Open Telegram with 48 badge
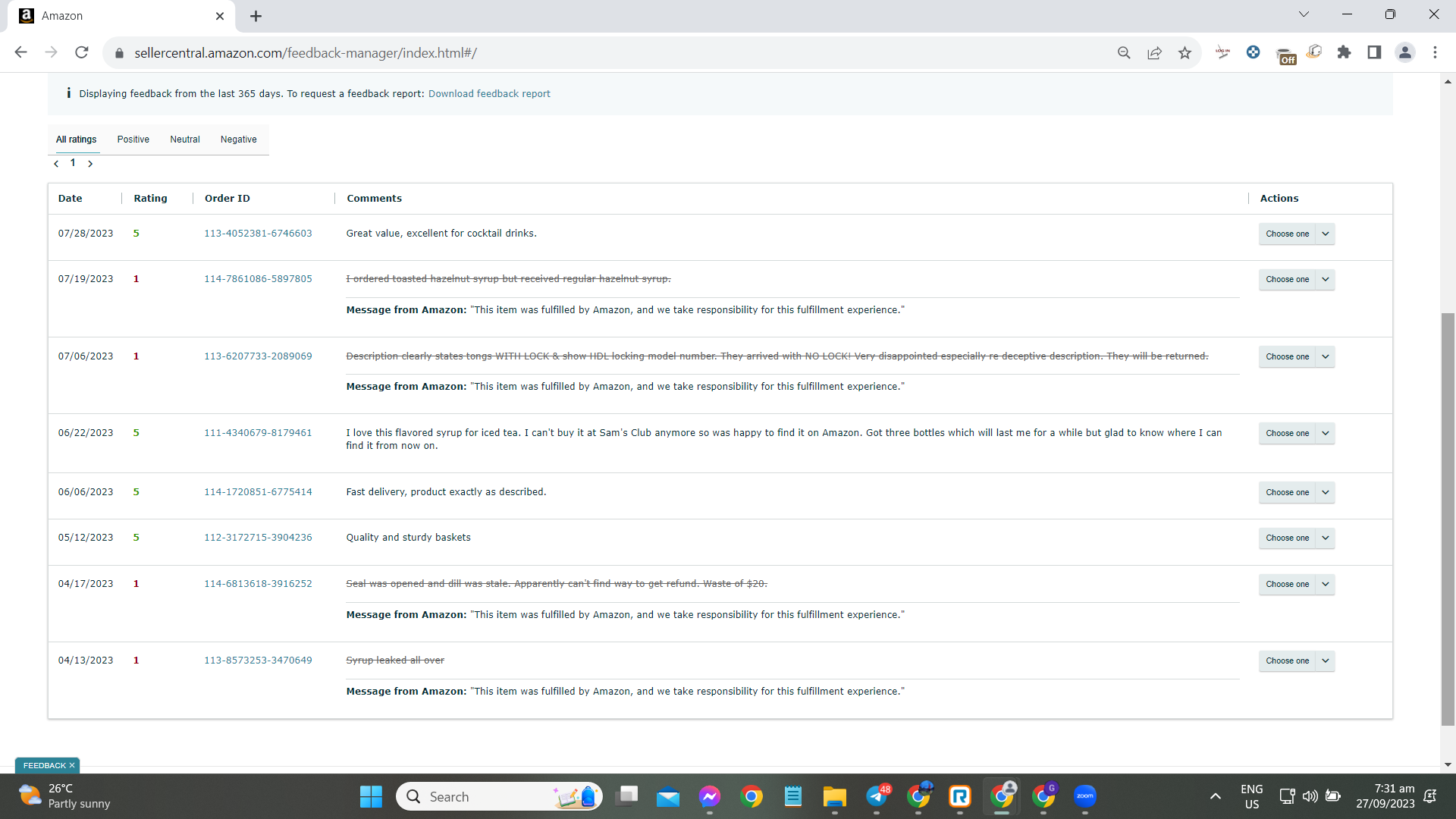 [877, 796]
